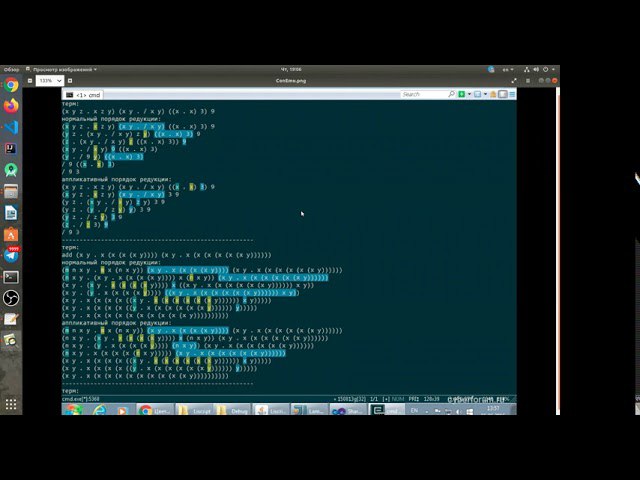Open Internet Explorer on Windows taskbar
640x480 pixels.
99,410
